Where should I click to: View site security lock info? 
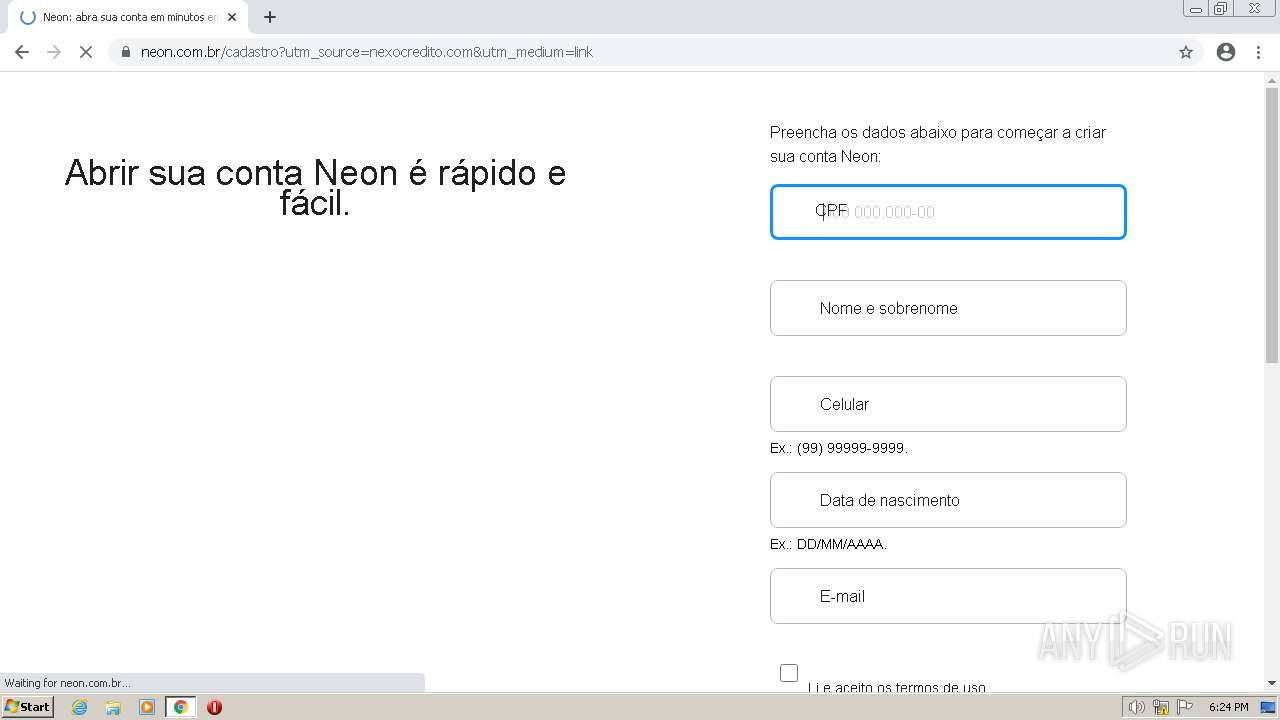[126, 52]
